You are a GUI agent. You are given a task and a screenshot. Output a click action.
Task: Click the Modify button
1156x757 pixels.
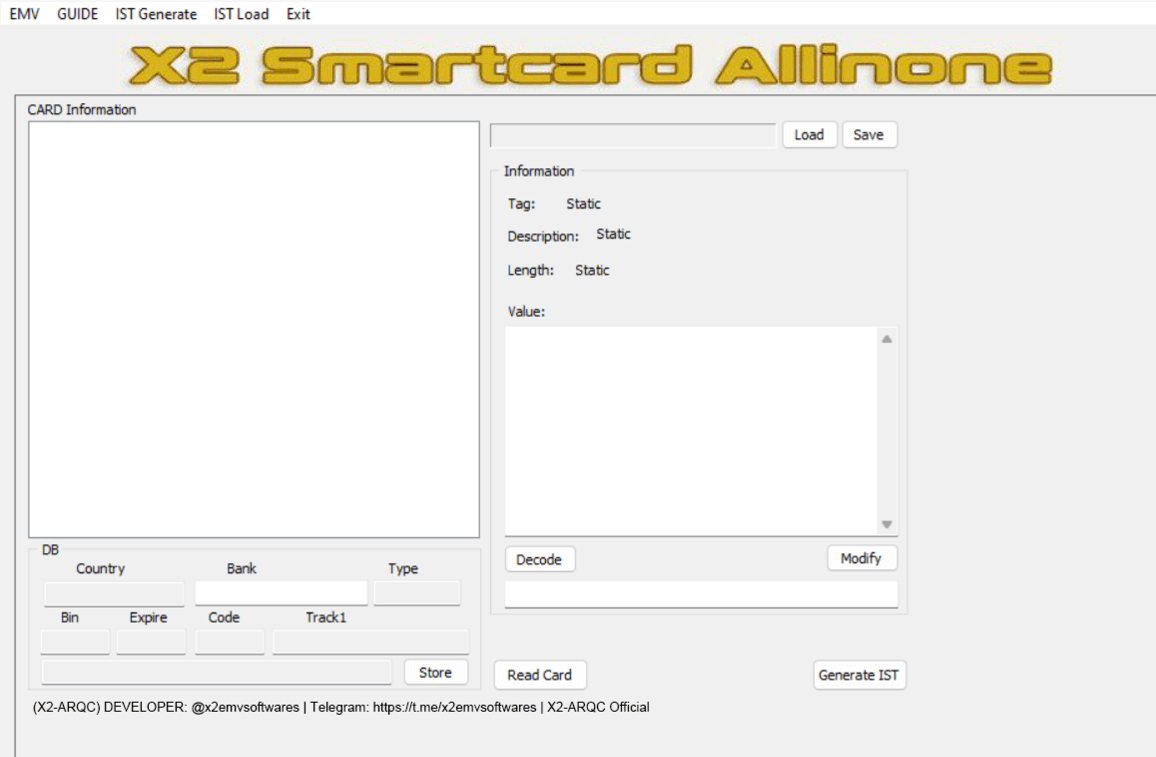click(861, 558)
